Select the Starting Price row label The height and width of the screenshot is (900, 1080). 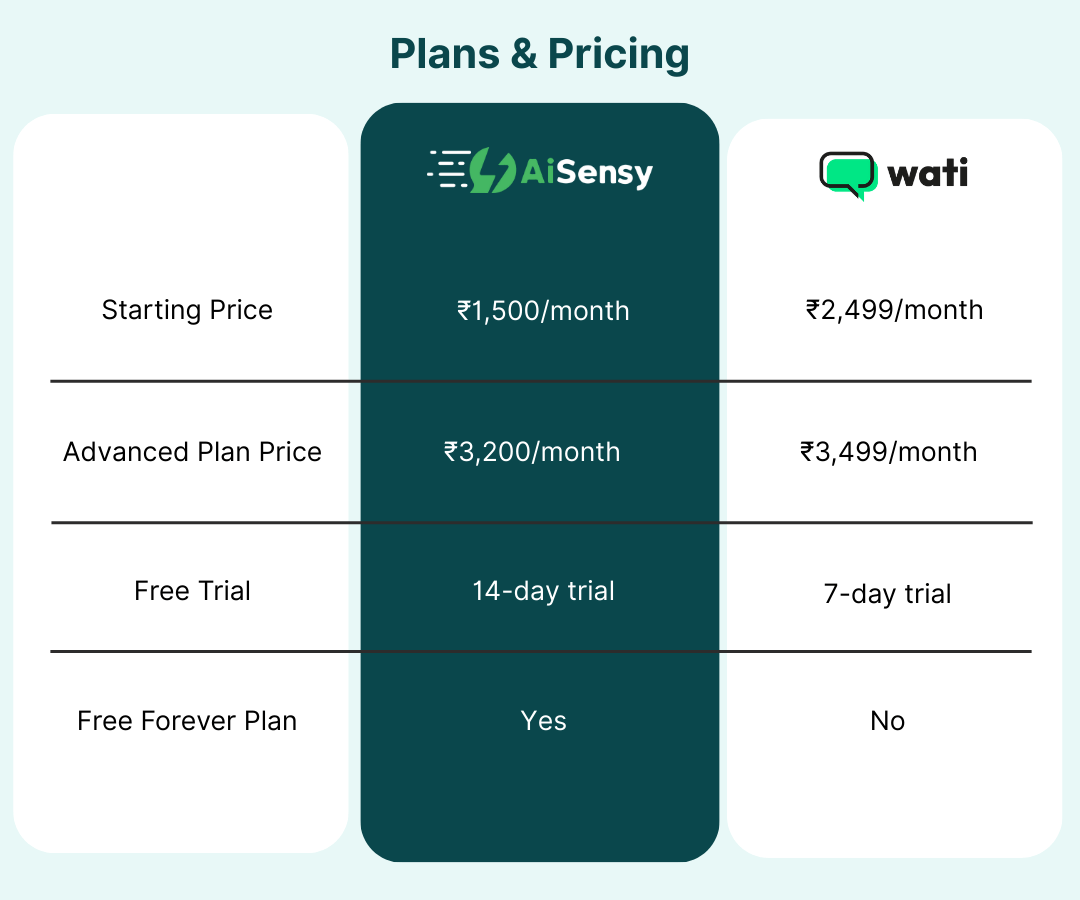[187, 310]
